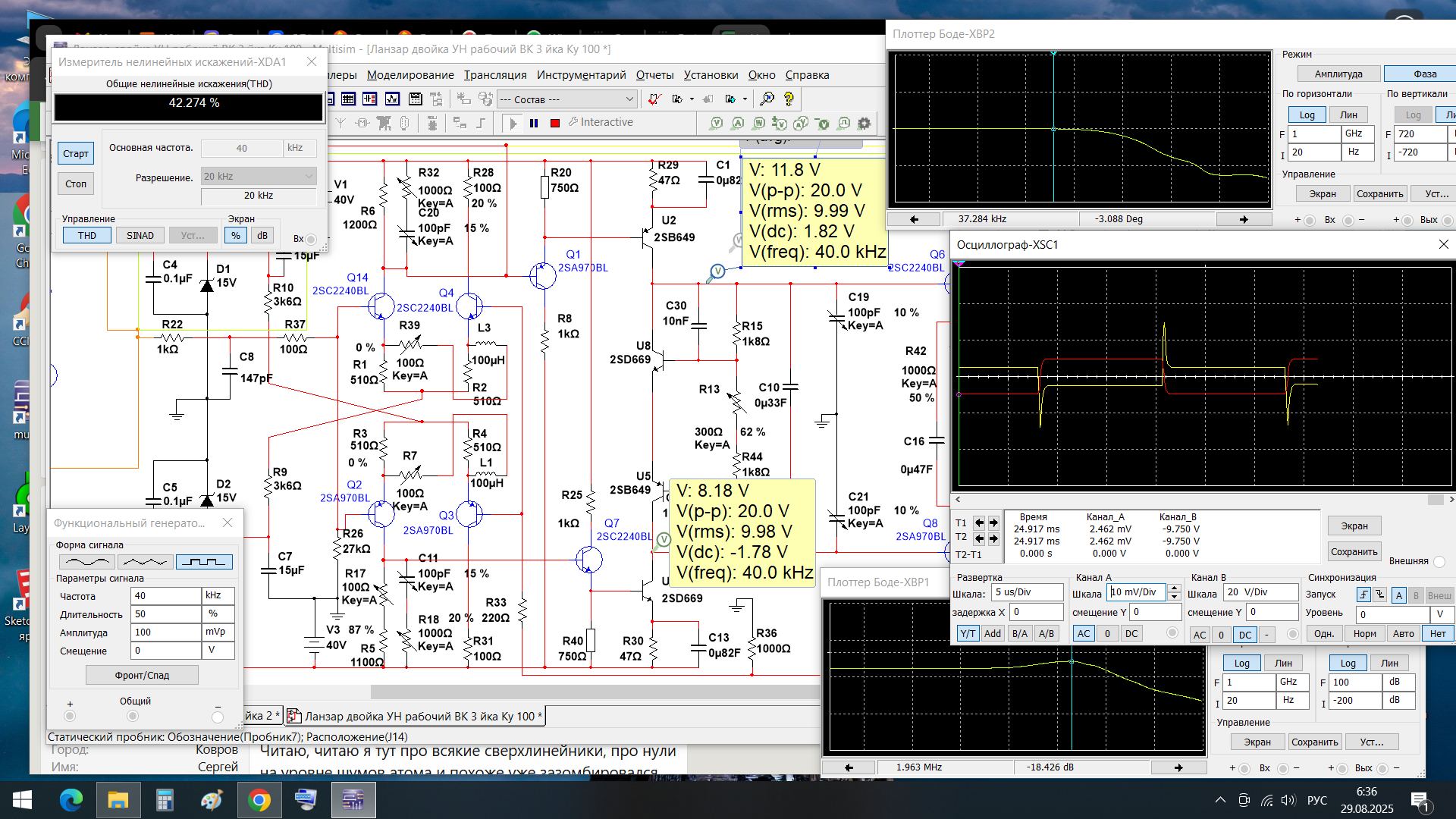Viewport: 1456px width, 819px height.
Task: Open function generator frequency unit kHz
Action: click(x=218, y=596)
